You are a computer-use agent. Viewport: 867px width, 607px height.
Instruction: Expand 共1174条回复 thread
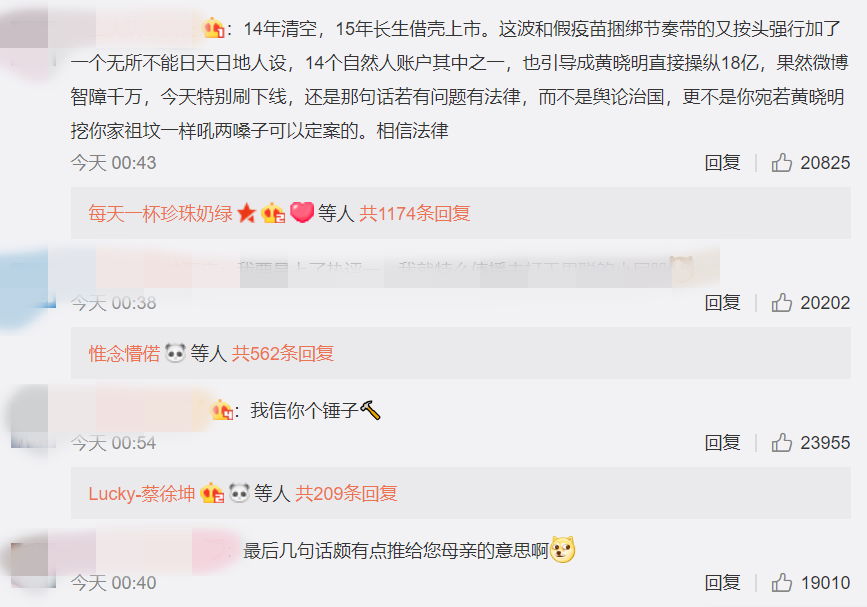click(415, 213)
